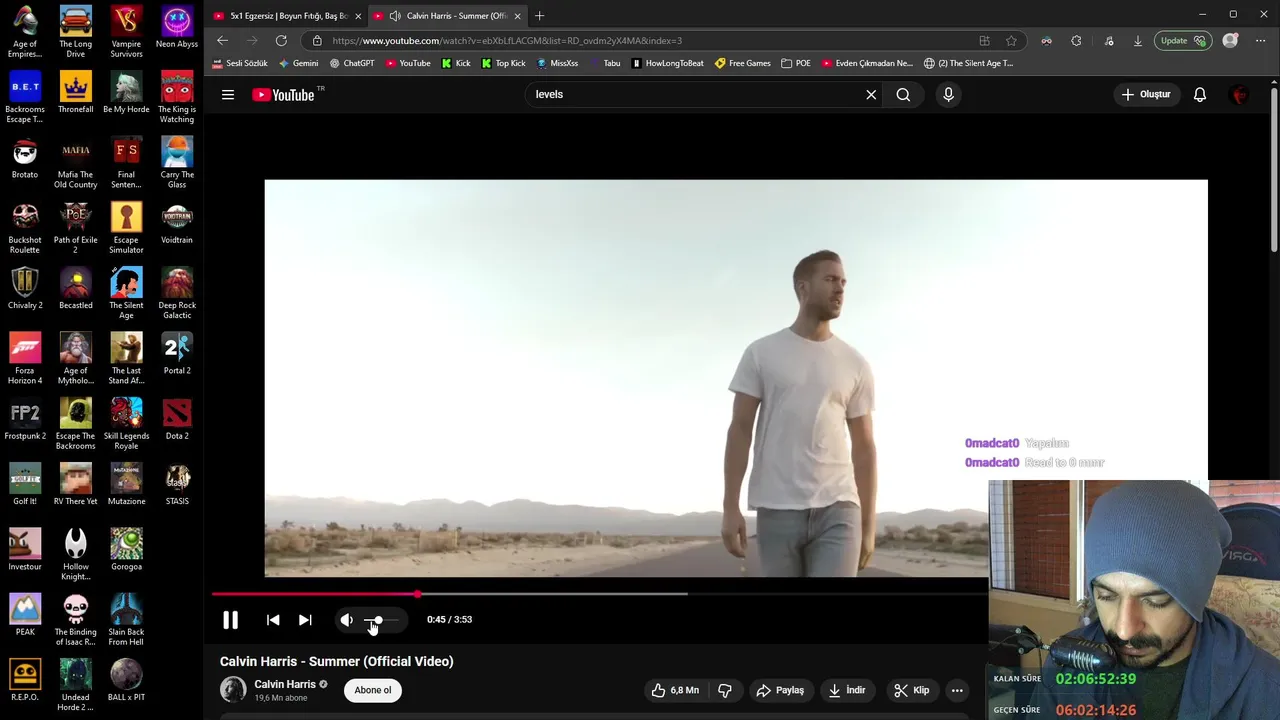Click the address bar URL
Screen dimensions: 1280x720
point(507,41)
